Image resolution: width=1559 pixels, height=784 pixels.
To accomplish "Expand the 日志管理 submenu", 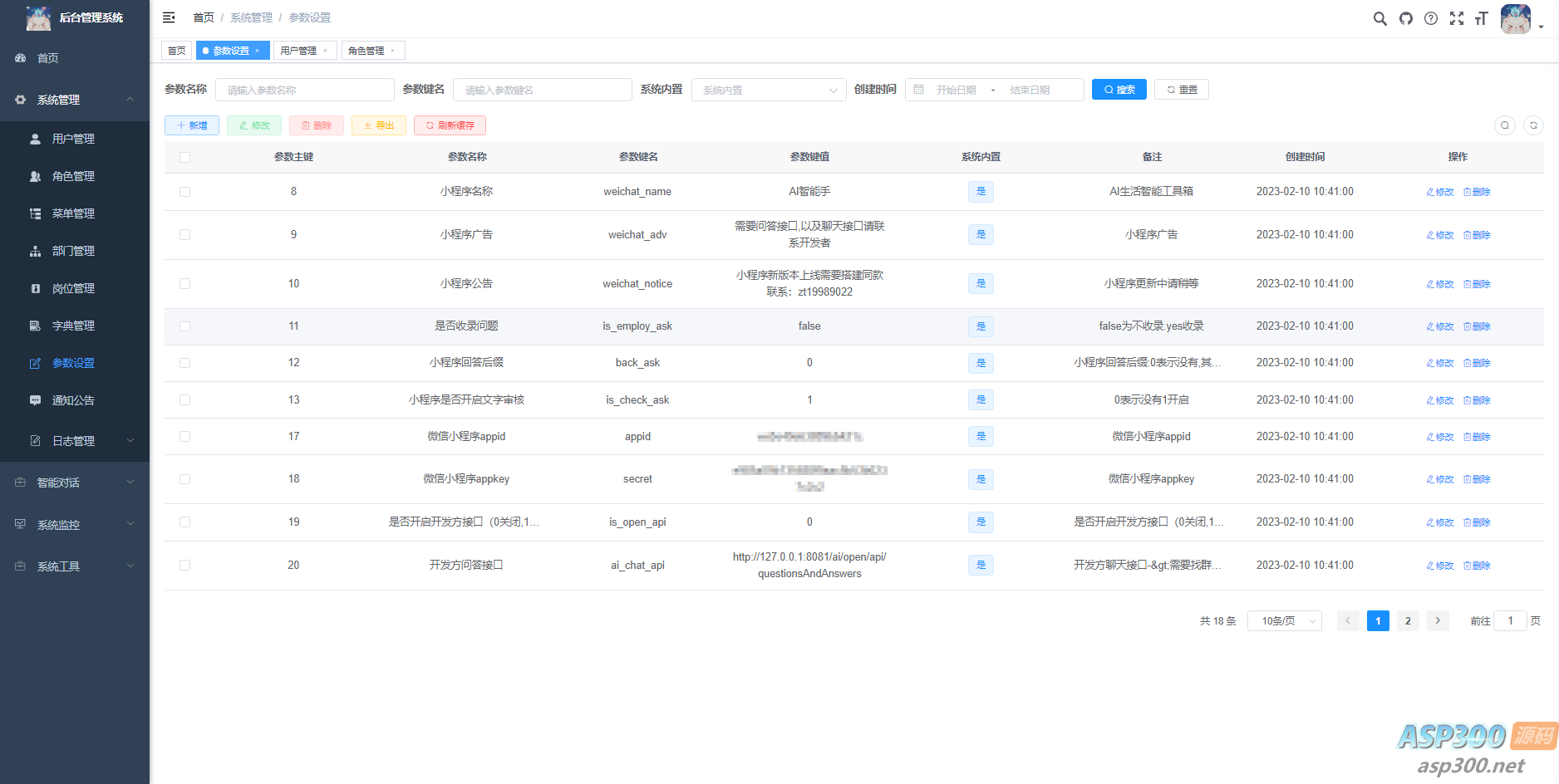I will [x=75, y=441].
